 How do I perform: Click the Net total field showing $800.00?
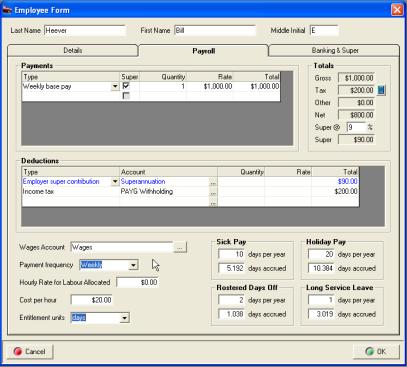pyautogui.click(x=356, y=115)
